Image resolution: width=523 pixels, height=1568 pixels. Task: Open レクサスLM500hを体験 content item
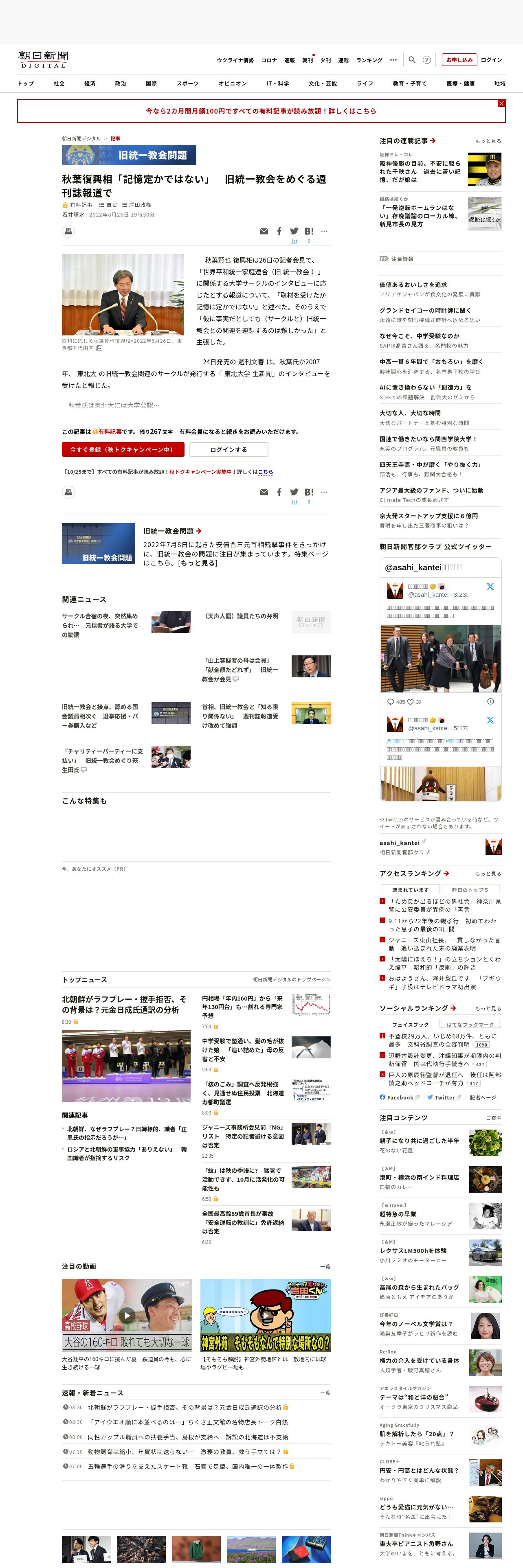[440, 1253]
